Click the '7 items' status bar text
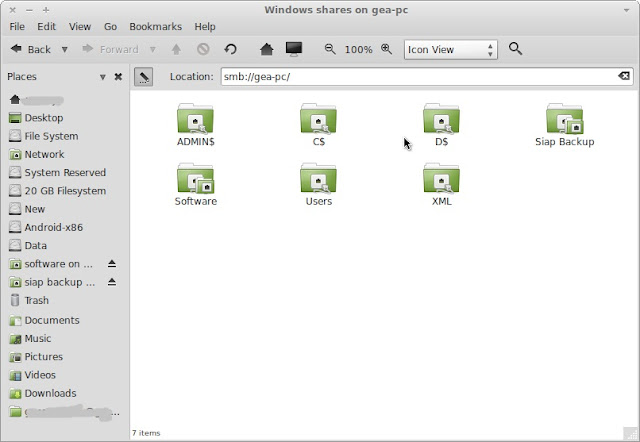Image resolution: width=640 pixels, height=442 pixels. pos(146,433)
